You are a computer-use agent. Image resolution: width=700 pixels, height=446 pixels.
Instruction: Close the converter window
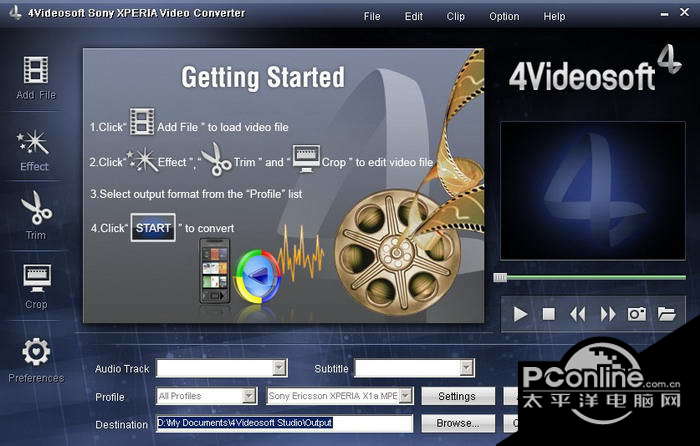pos(684,13)
